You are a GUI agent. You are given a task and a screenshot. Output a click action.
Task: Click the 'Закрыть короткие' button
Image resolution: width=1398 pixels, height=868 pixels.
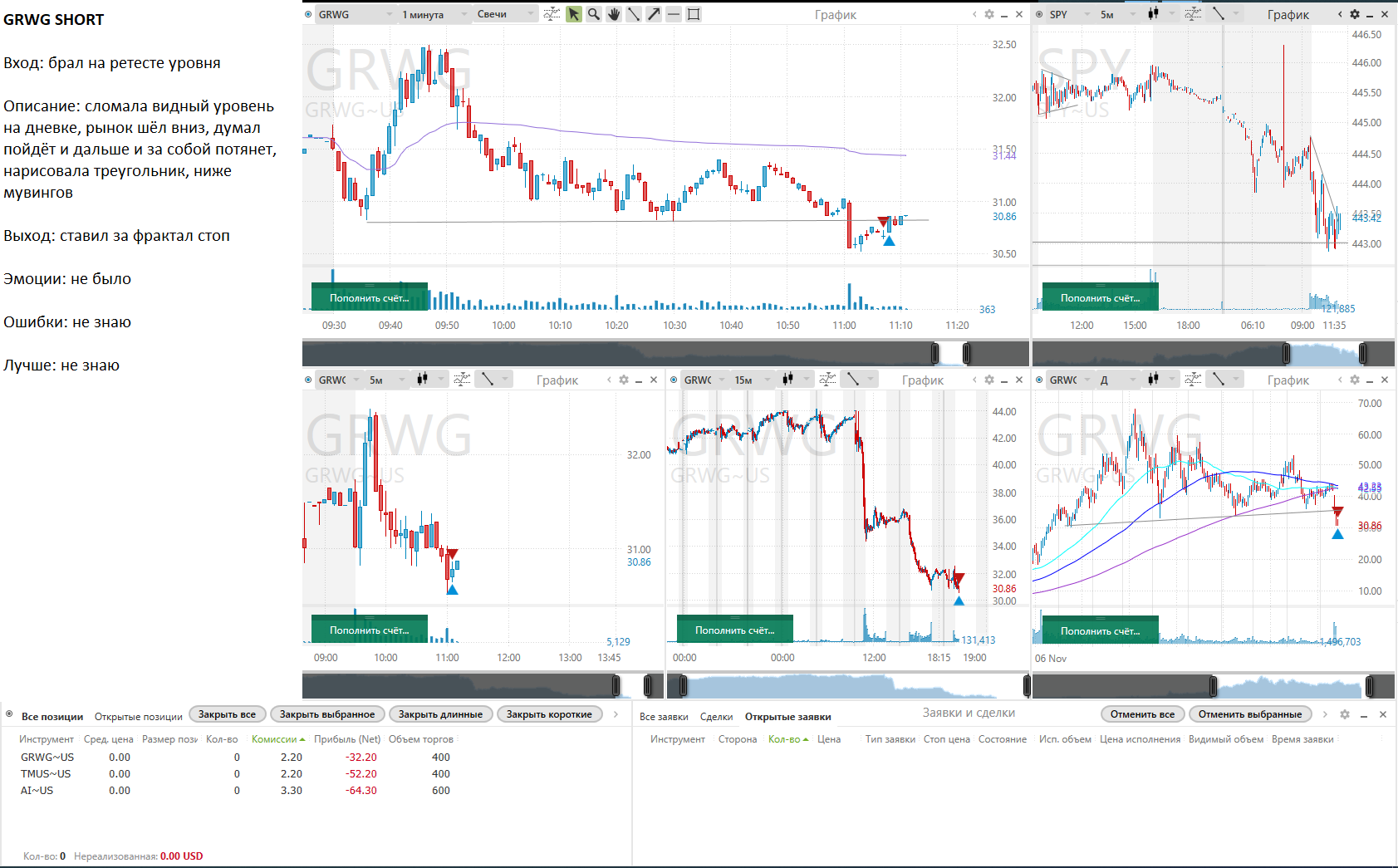pos(549,714)
